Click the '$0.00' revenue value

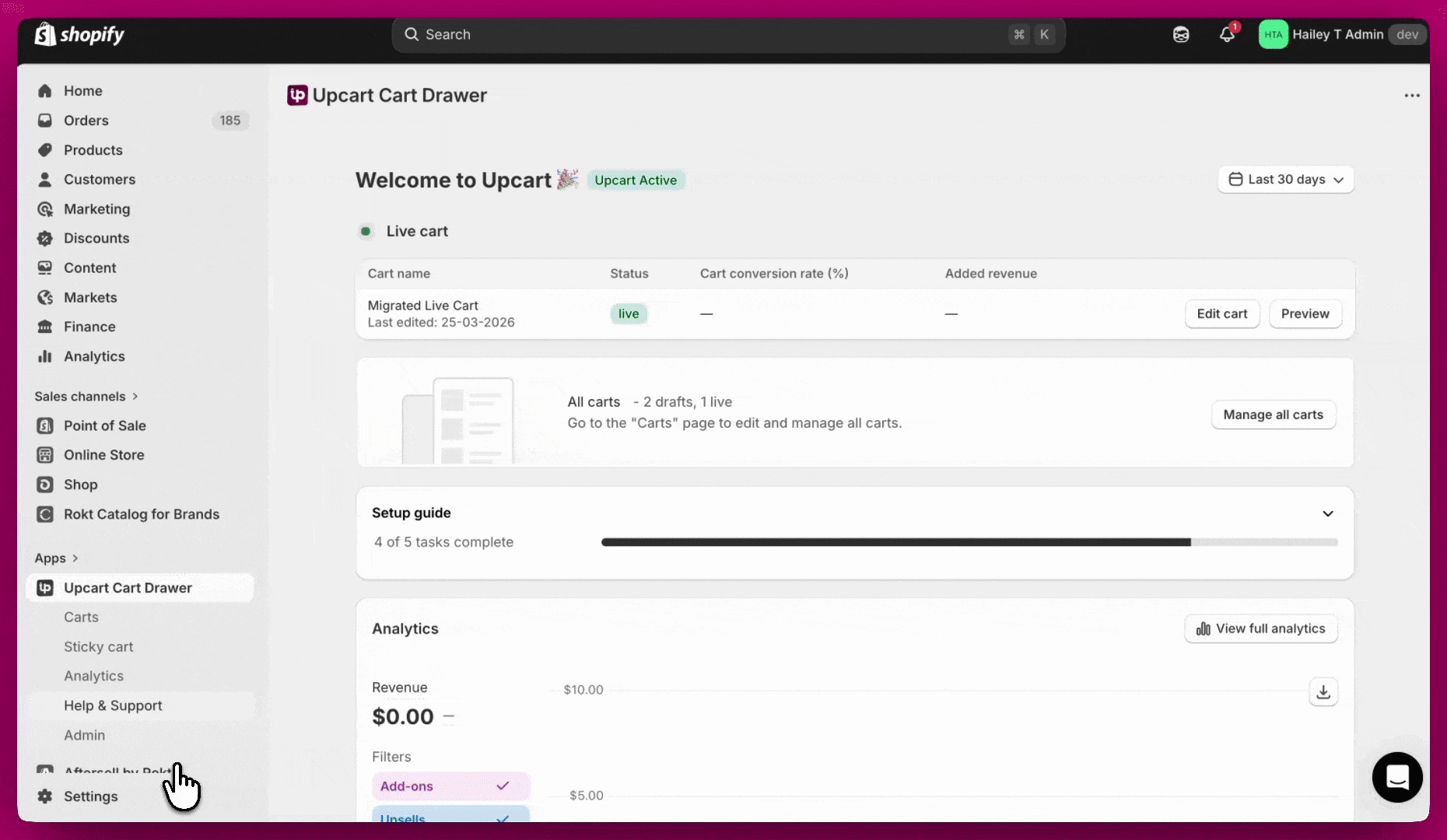(x=403, y=716)
